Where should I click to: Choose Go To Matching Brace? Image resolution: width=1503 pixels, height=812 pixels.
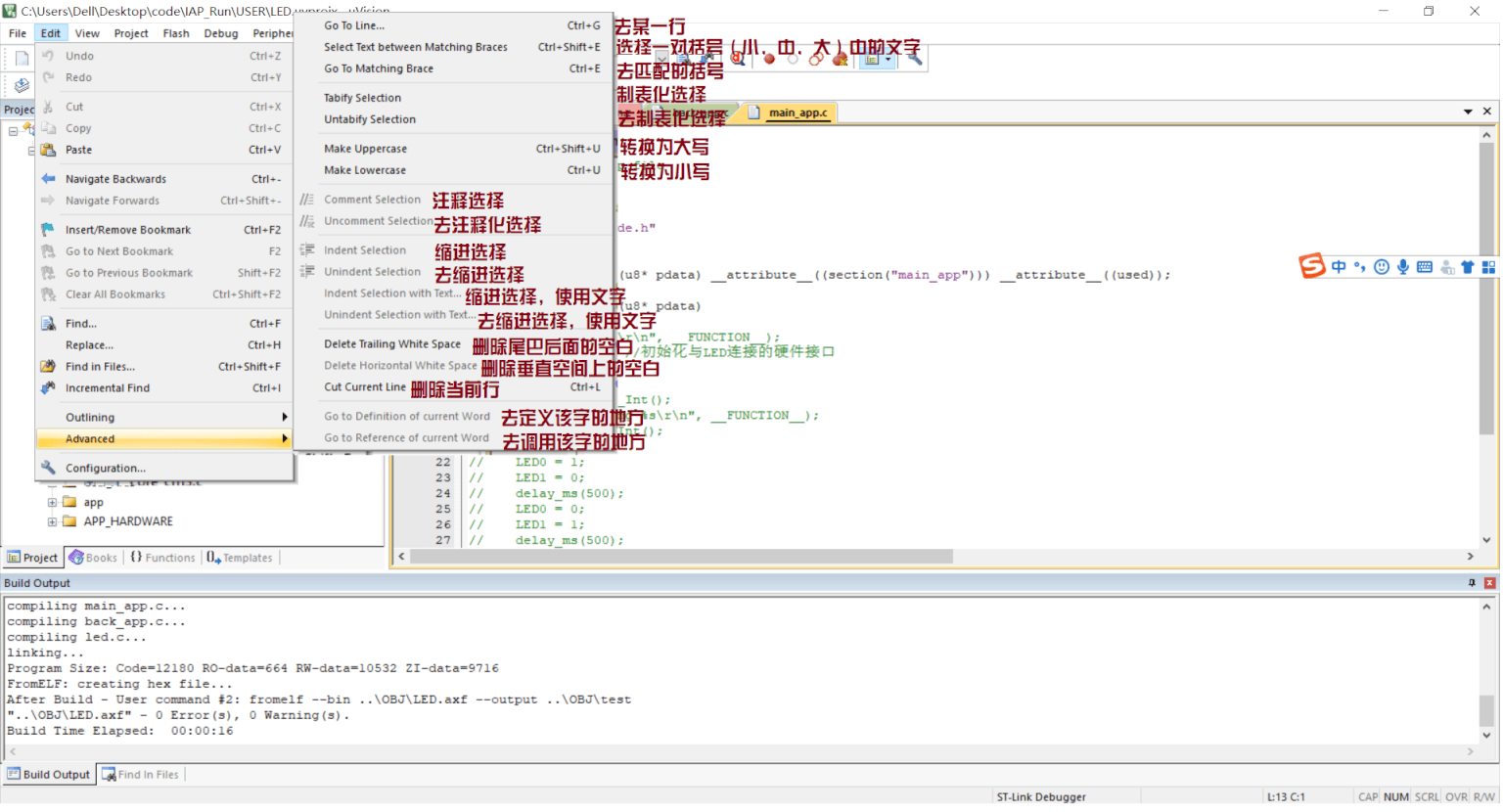[x=454, y=68]
